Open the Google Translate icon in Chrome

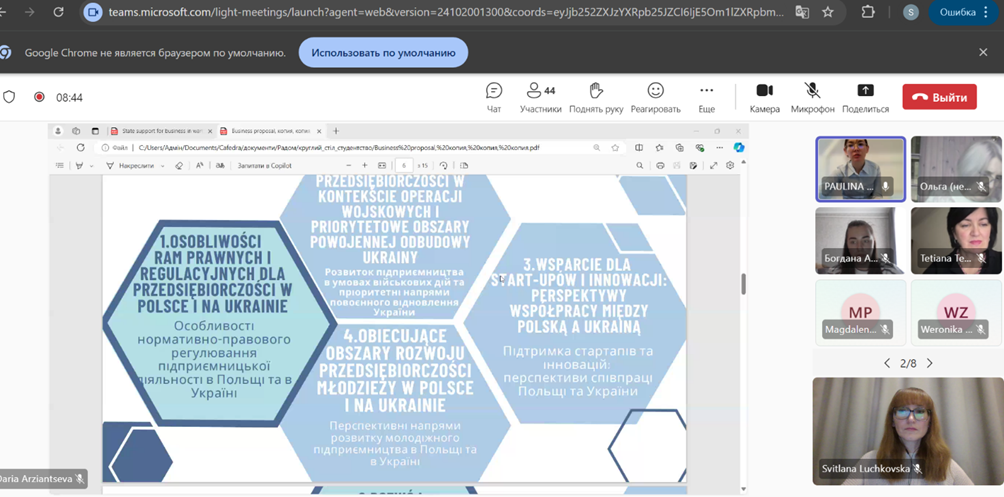pyautogui.click(x=801, y=12)
